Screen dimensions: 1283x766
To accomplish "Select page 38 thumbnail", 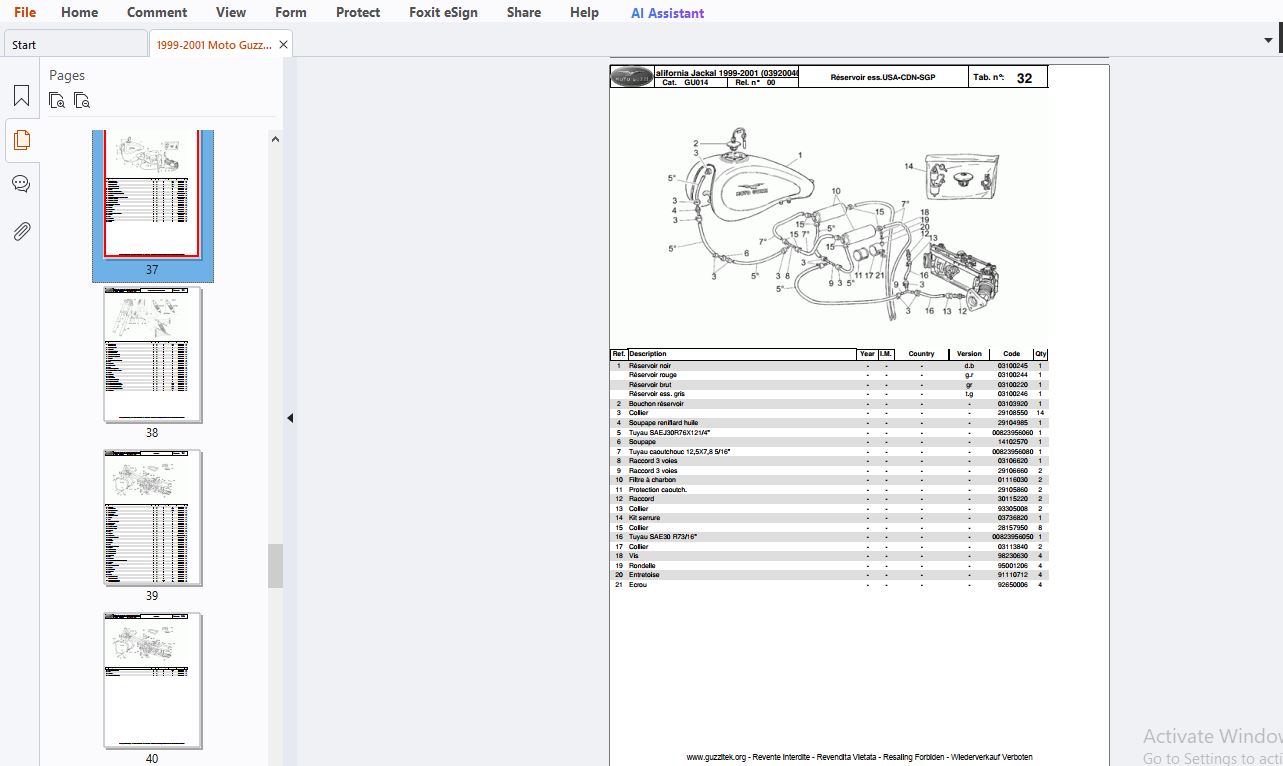I will click(x=153, y=355).
